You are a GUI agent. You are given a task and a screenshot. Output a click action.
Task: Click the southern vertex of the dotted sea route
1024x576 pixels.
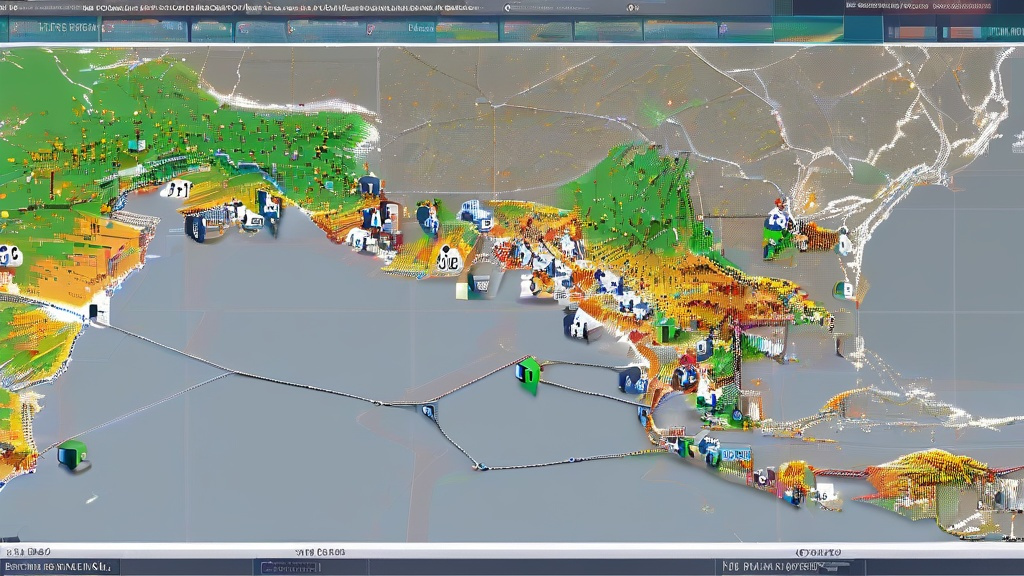click(x=480, y=466)
